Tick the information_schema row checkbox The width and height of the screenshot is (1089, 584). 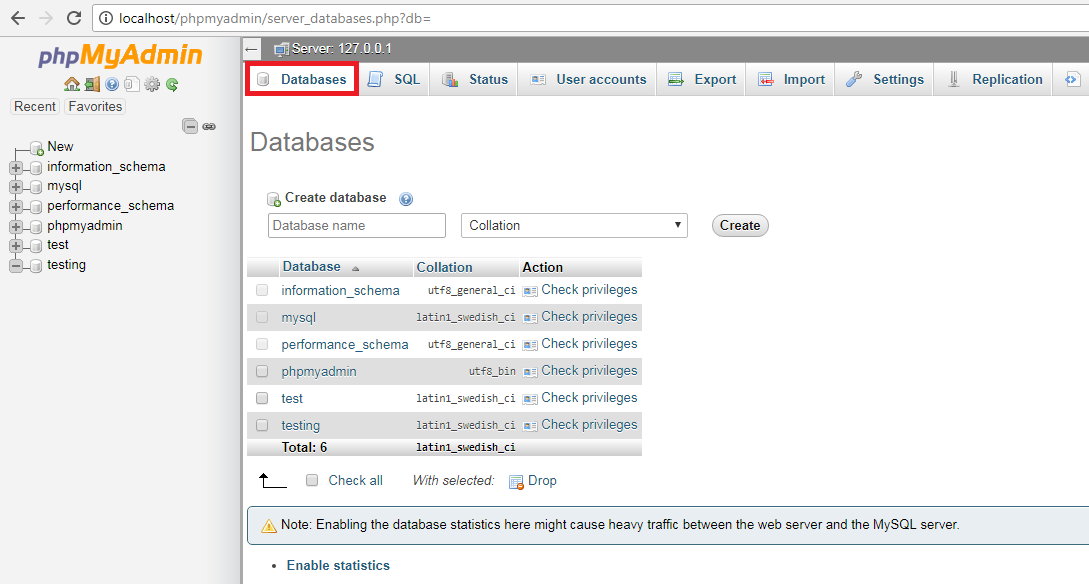click(262, 290)
